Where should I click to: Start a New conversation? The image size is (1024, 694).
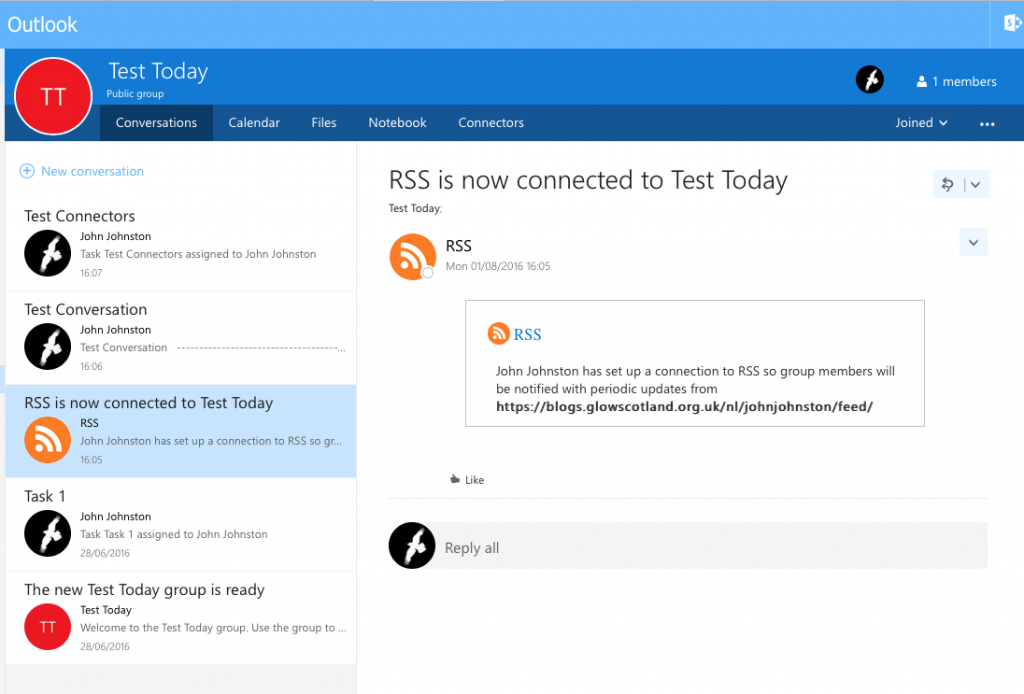click(92, 171)
